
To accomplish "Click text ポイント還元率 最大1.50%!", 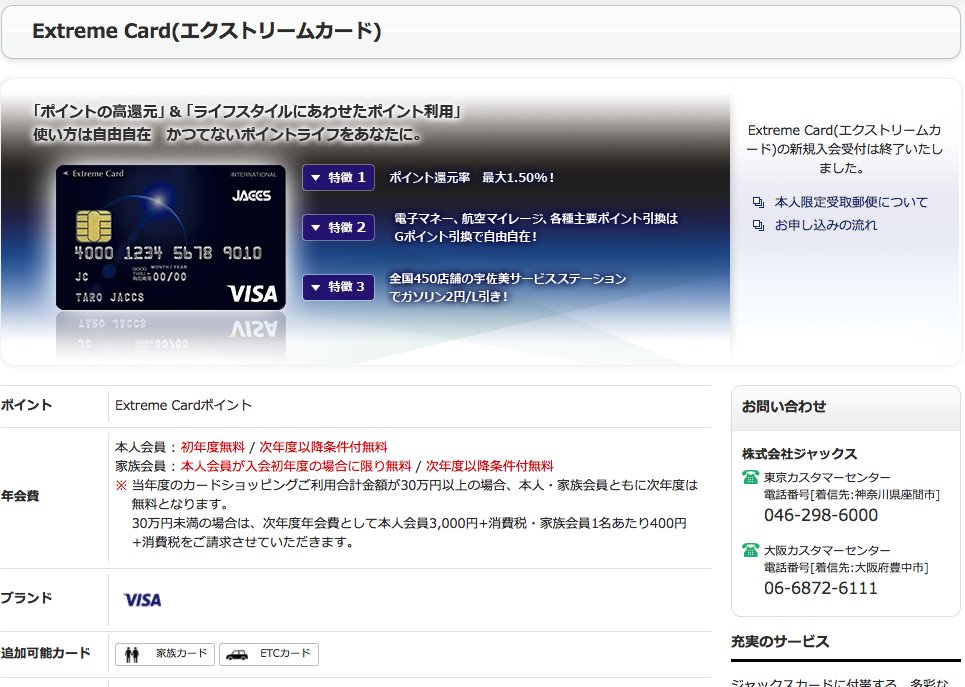I will (x=472, y=178).
